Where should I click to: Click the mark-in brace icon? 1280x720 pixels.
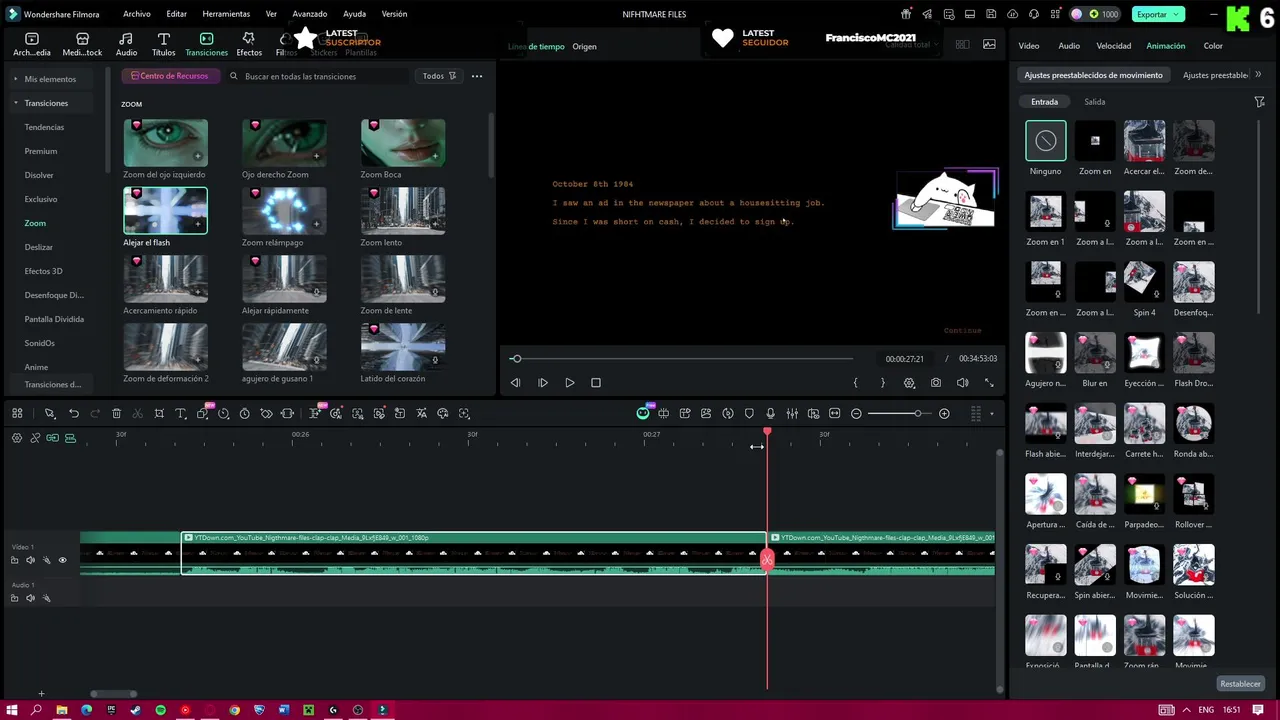coord(855,383)
